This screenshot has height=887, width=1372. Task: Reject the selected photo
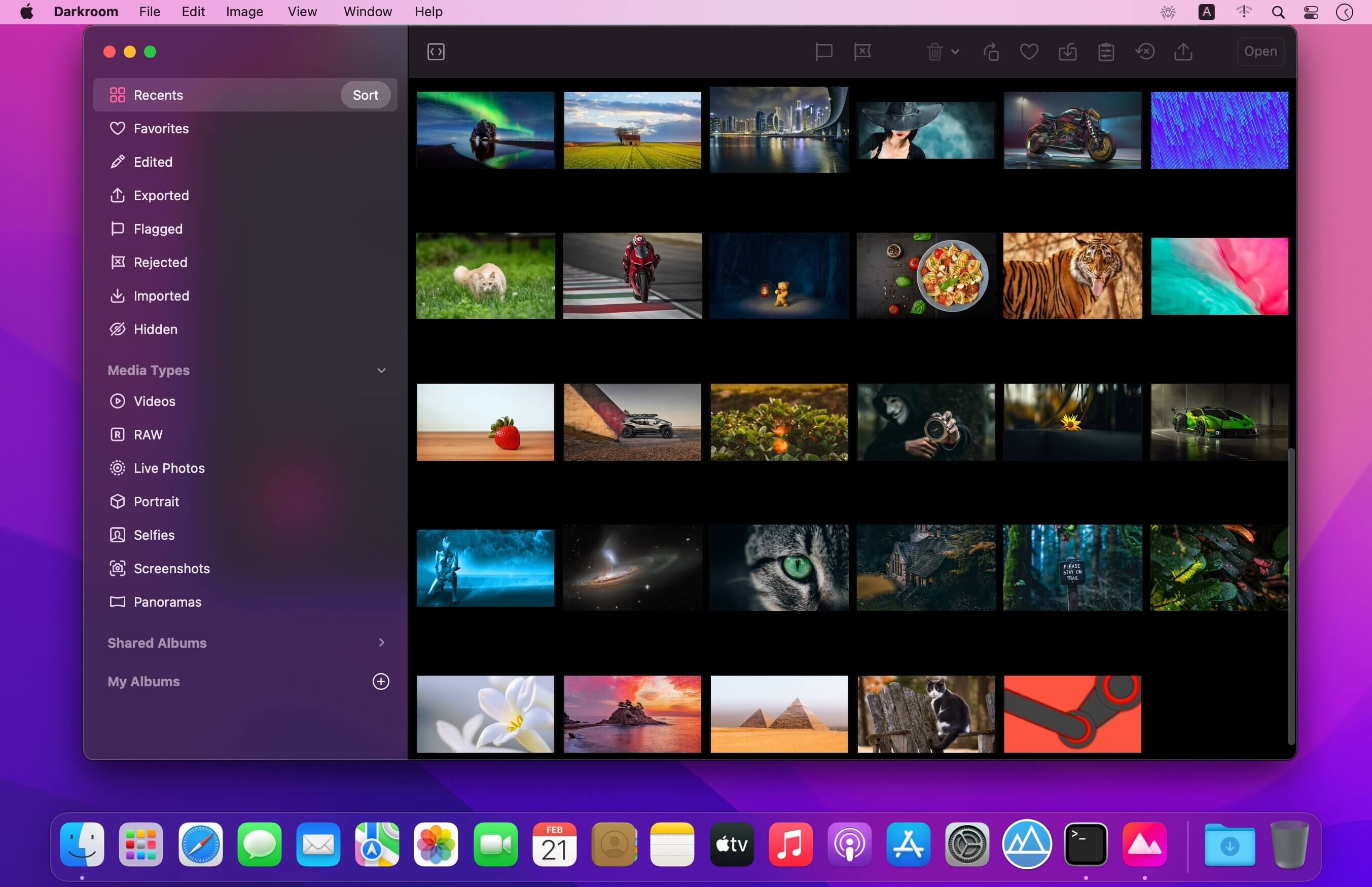(863, 52)
